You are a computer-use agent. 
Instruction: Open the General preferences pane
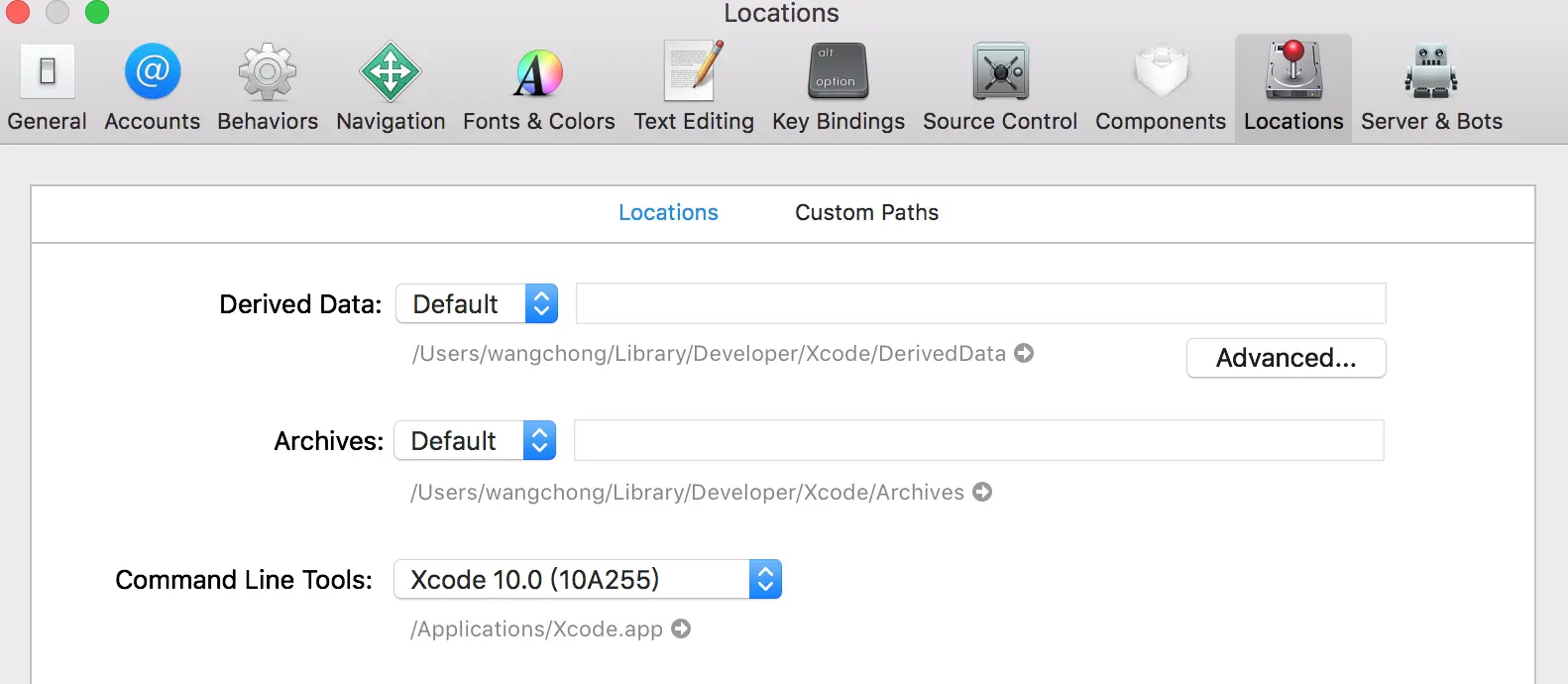[x=47, y=89]
